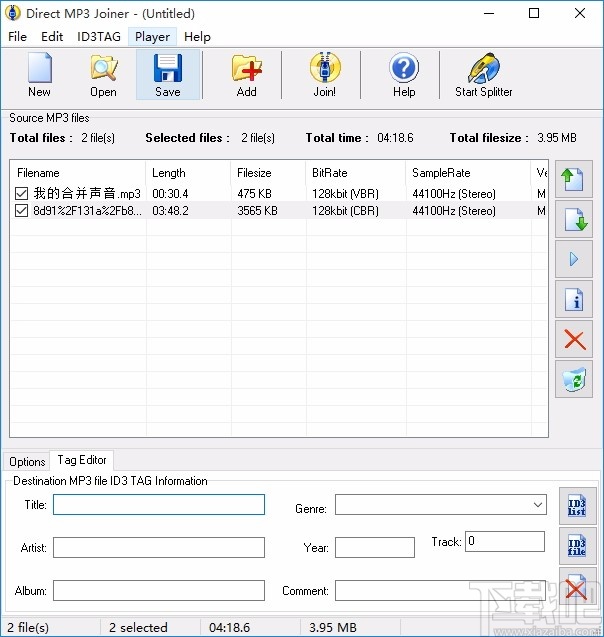604x637 pixels.
Task: Show file info with the i icon
Action: 574,299
